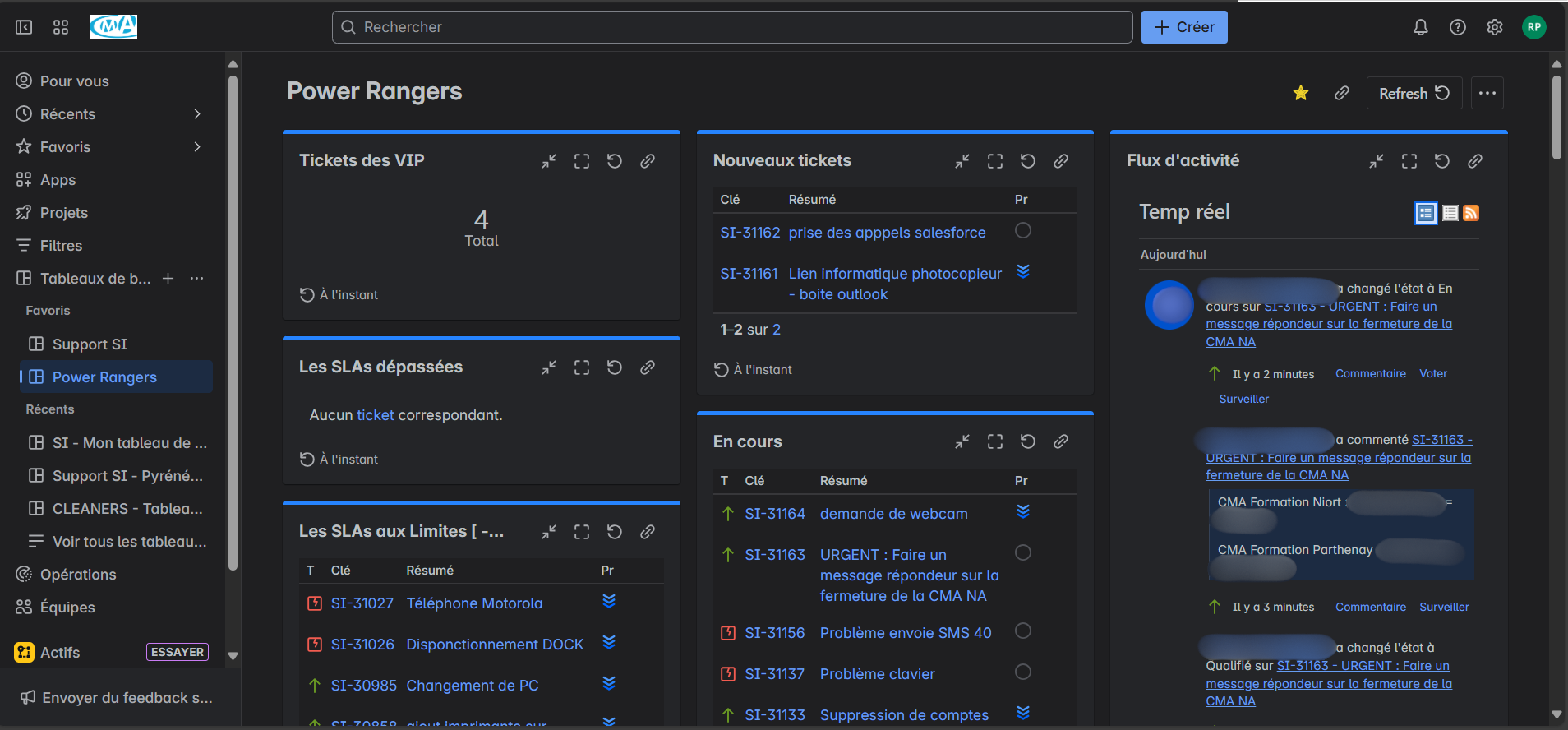Maximize the Les SLAs dépassées gadget
This screenshot has height=730, width=1568.
click(x=582, y=367)
